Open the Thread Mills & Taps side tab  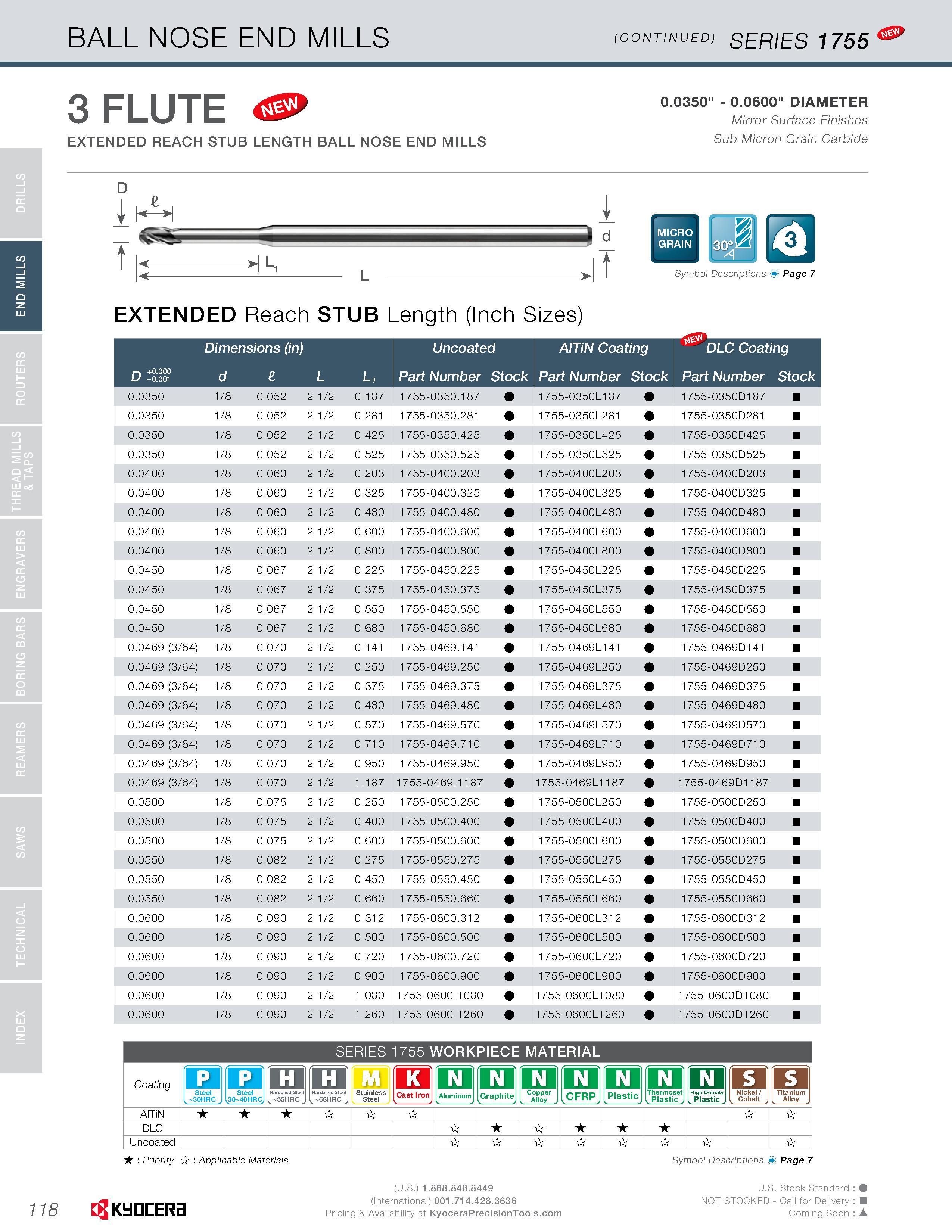tap(21, 471)
